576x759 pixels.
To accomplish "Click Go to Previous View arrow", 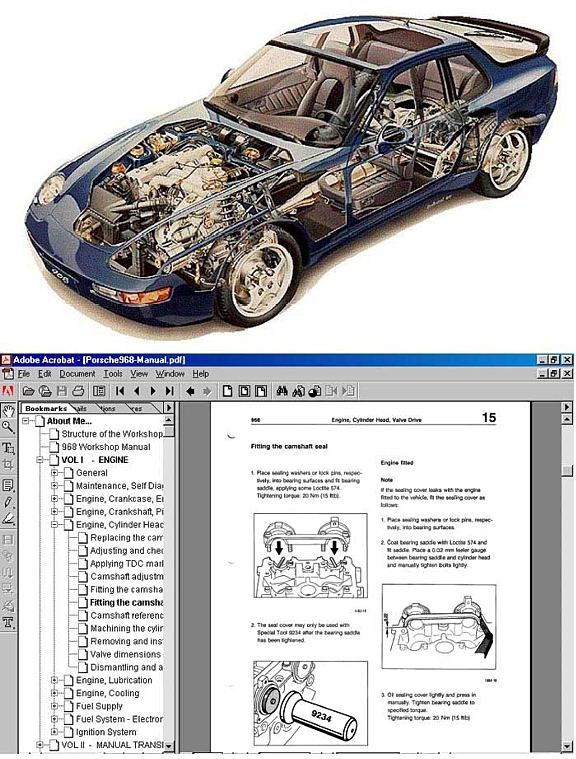I will click(x=190, y=391).
